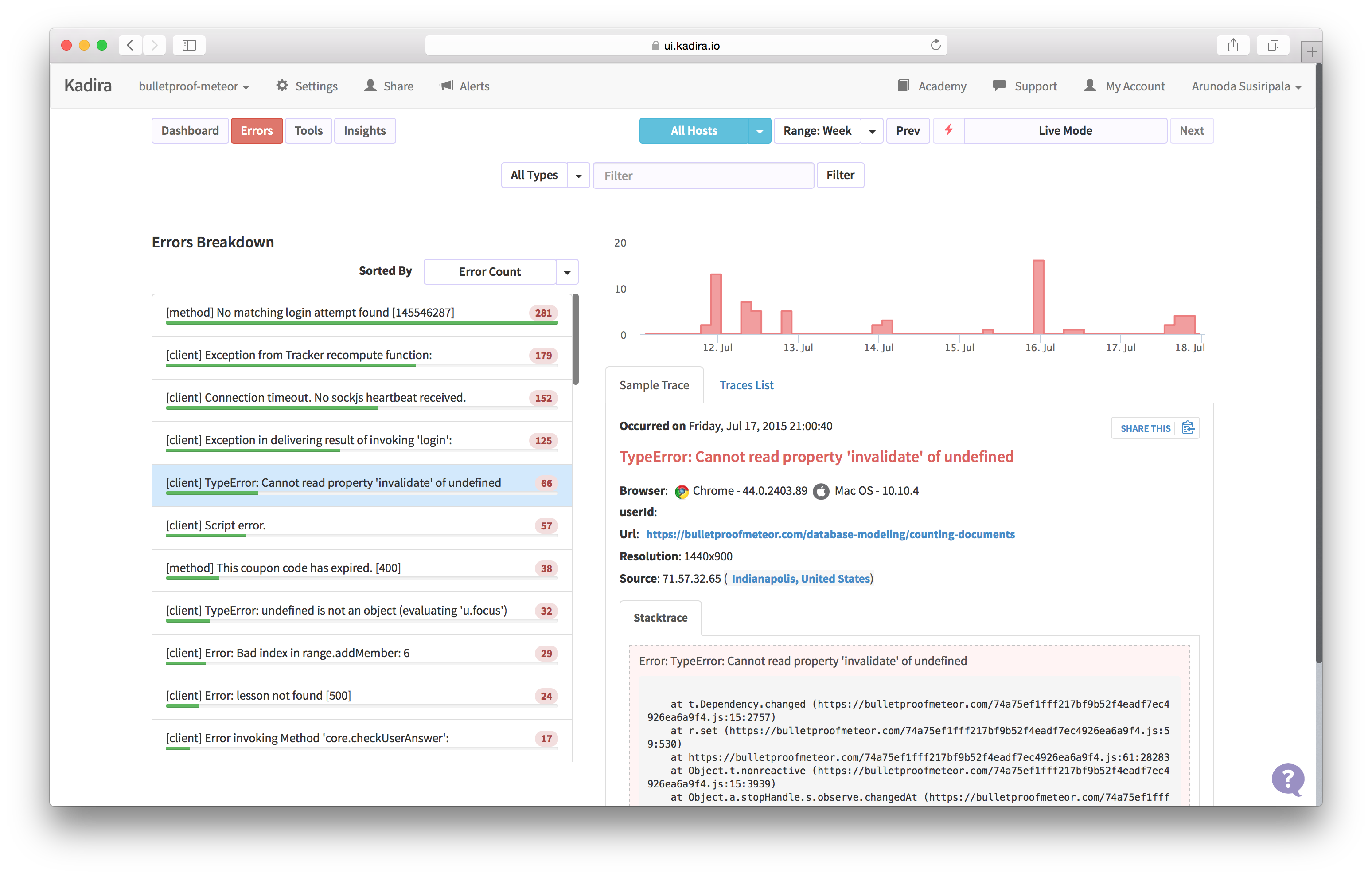Select 'This coupon code has expired' row
This screenshot has height=877, width=1372.
362,571
